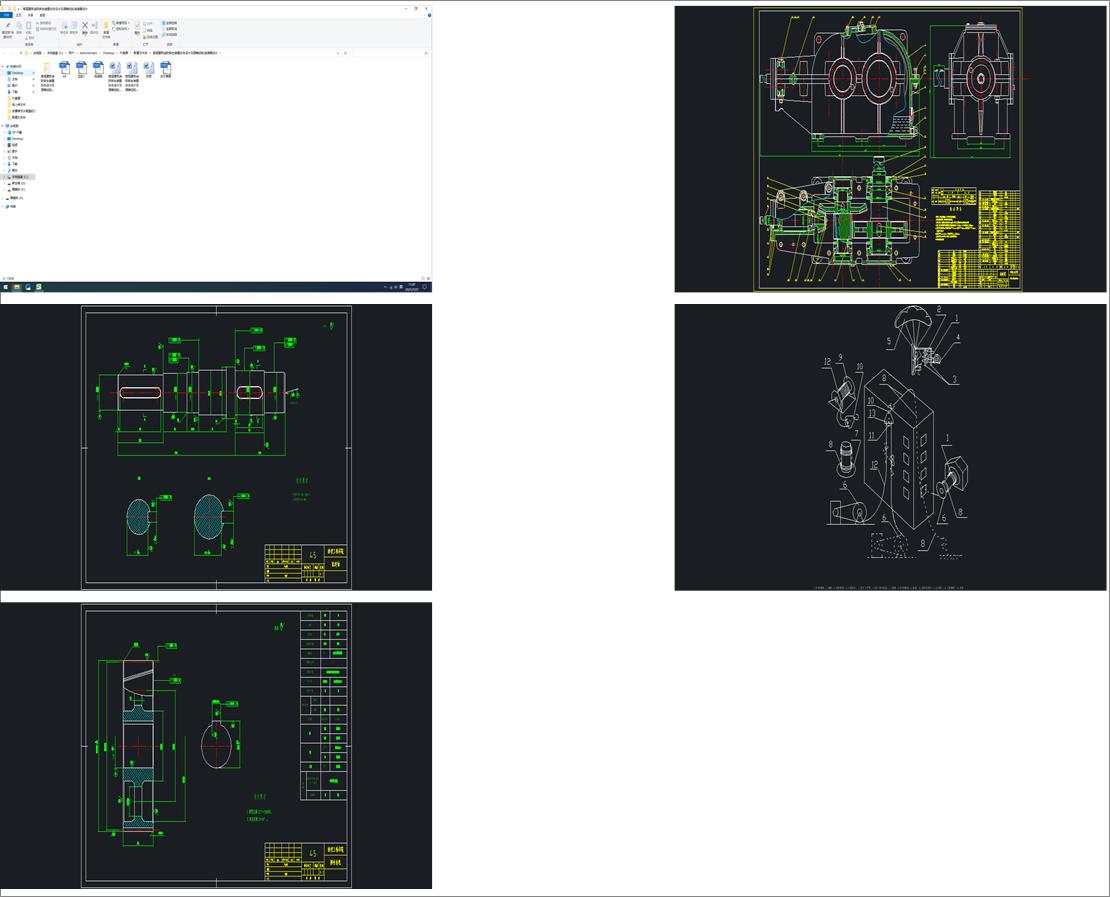This screenshot has height=897, width=1110.
Task: Show hidden tray icons with the chevron
Action: click(x=385, y=287)
